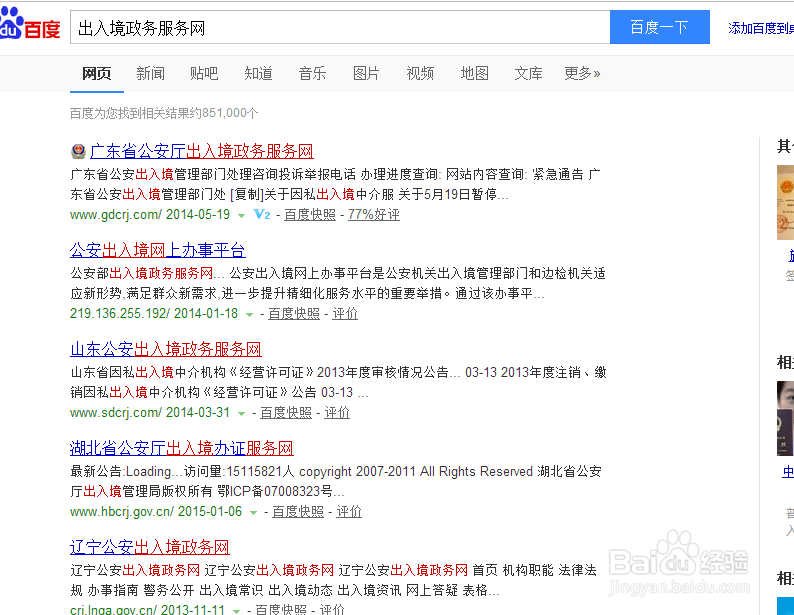794x615 pixels.
Task: Open the 地图 tab
Action: [474, 73]
